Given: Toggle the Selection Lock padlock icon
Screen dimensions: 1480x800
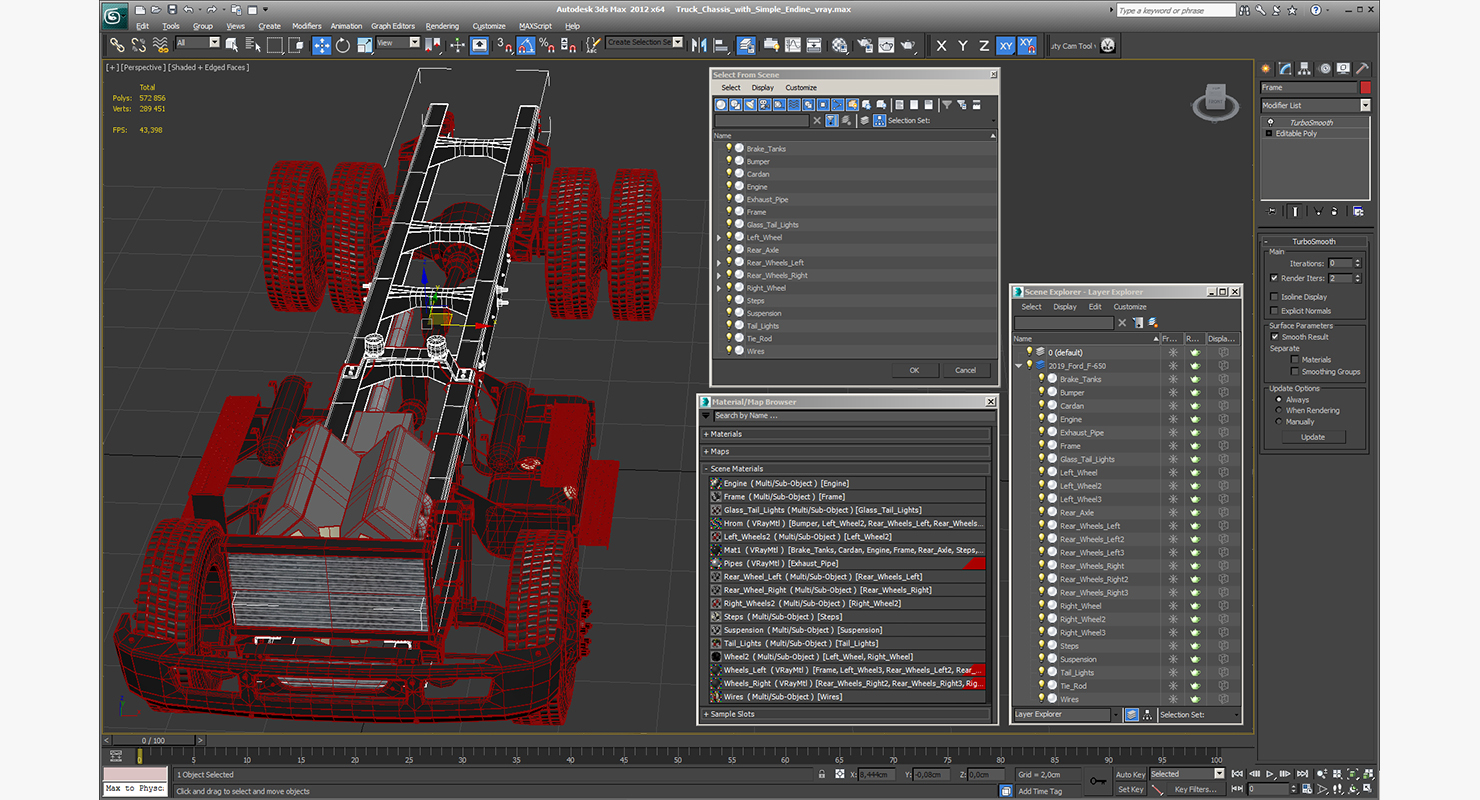Looking at the screenshot, I should 822,774.
